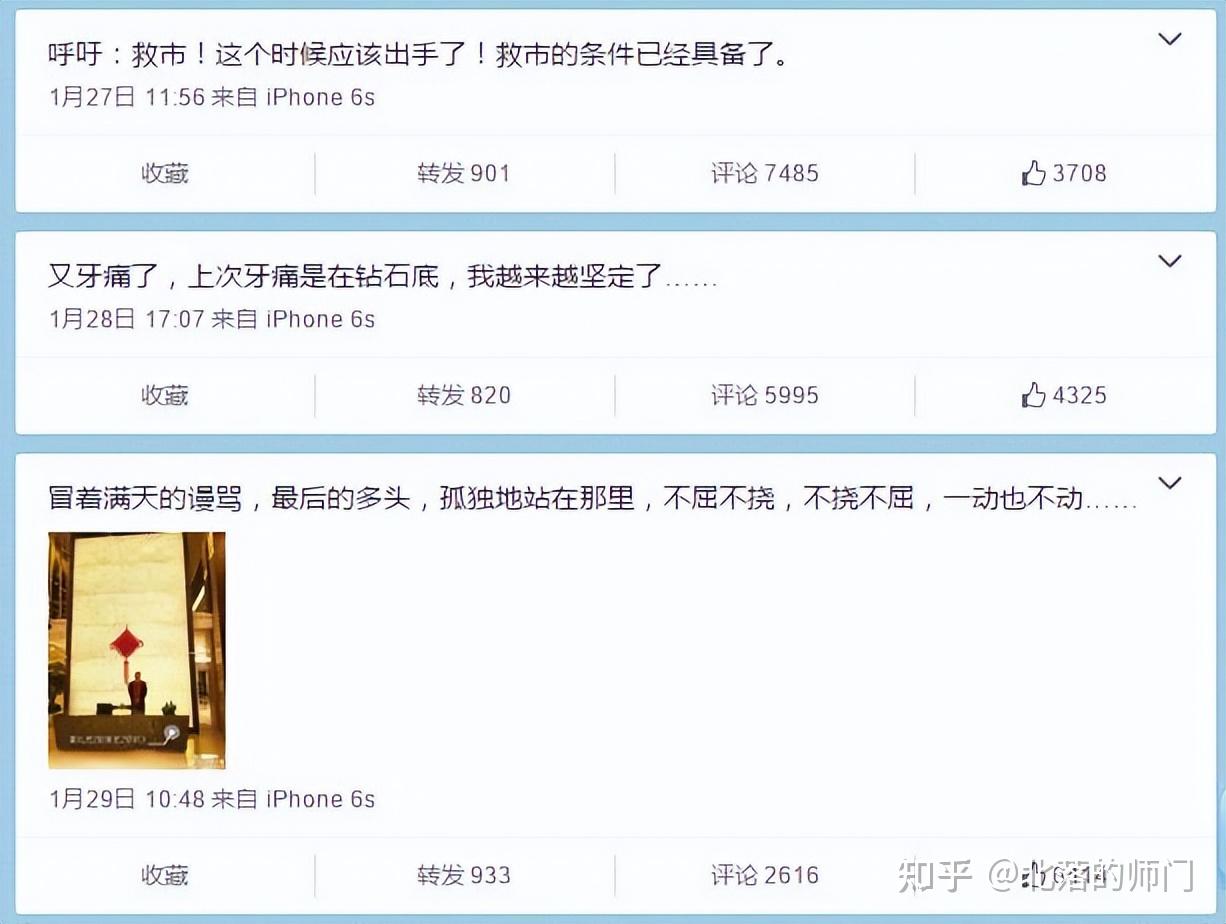Click 收藏 under the 1月27日 post
This screenshot has width=1226, height=924.
(x=165, y=173)
